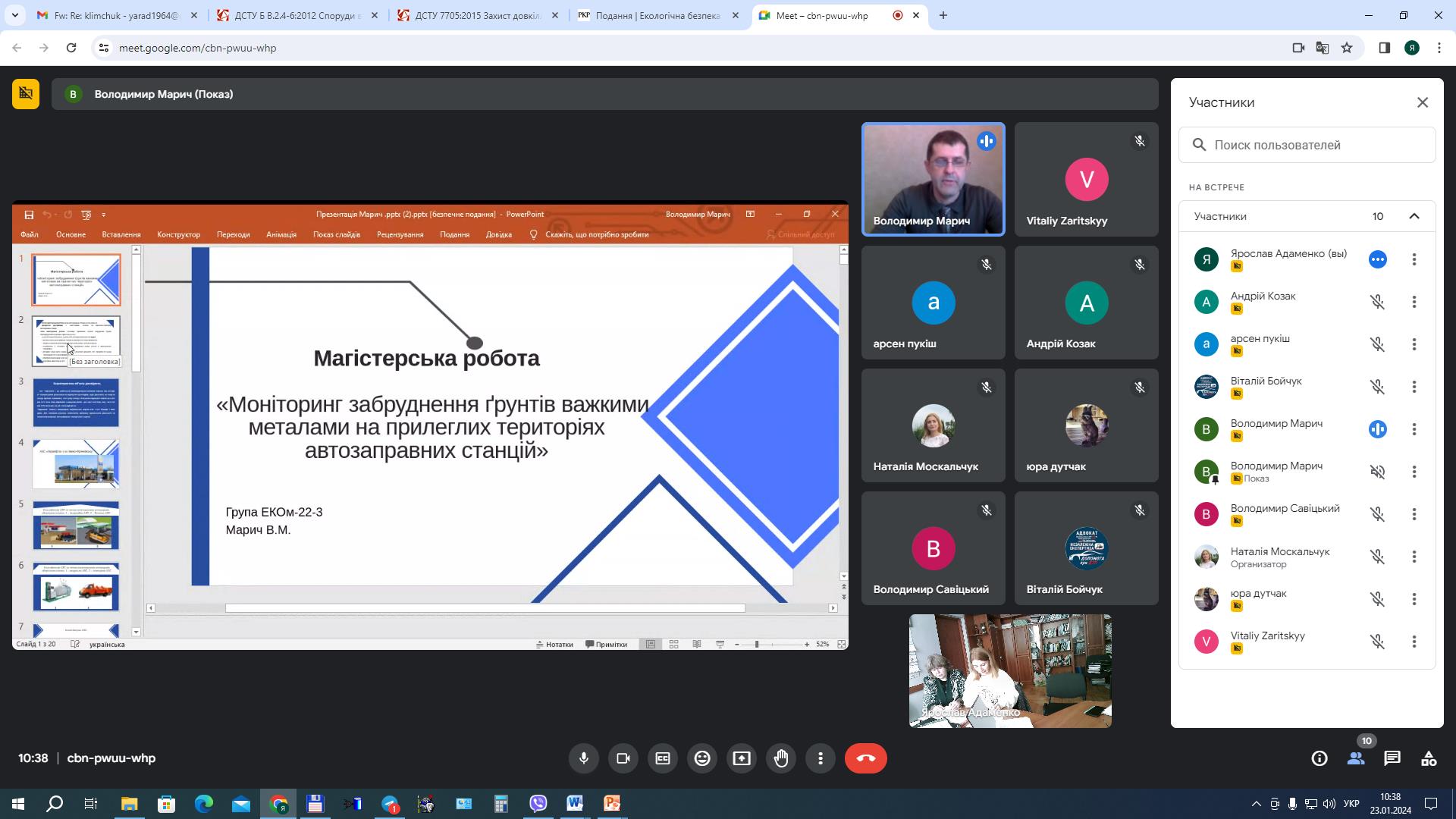Click the raise hand icon
Screen dimensions: 1456x819
[x=781, y=758]
